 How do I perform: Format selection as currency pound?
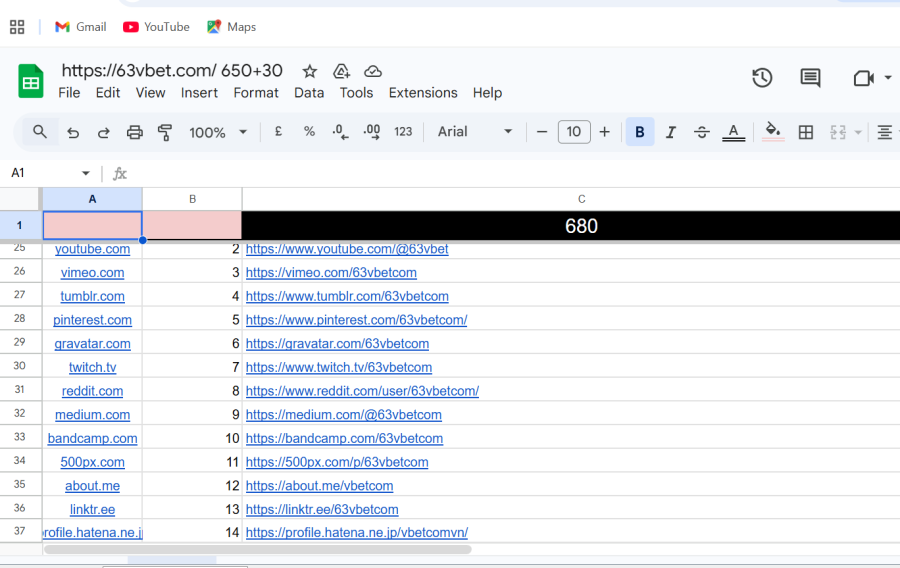click(x=278, y=131)
